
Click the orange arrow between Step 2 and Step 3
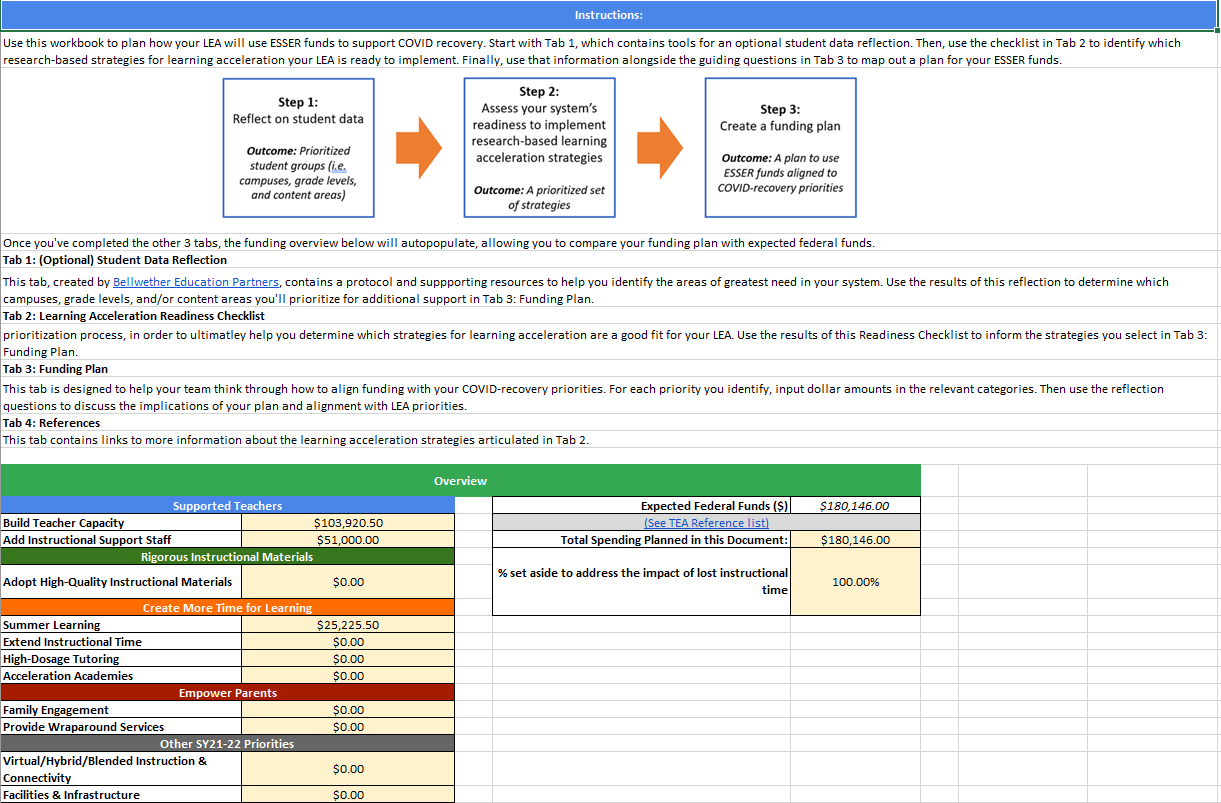[x=659, y=148]
